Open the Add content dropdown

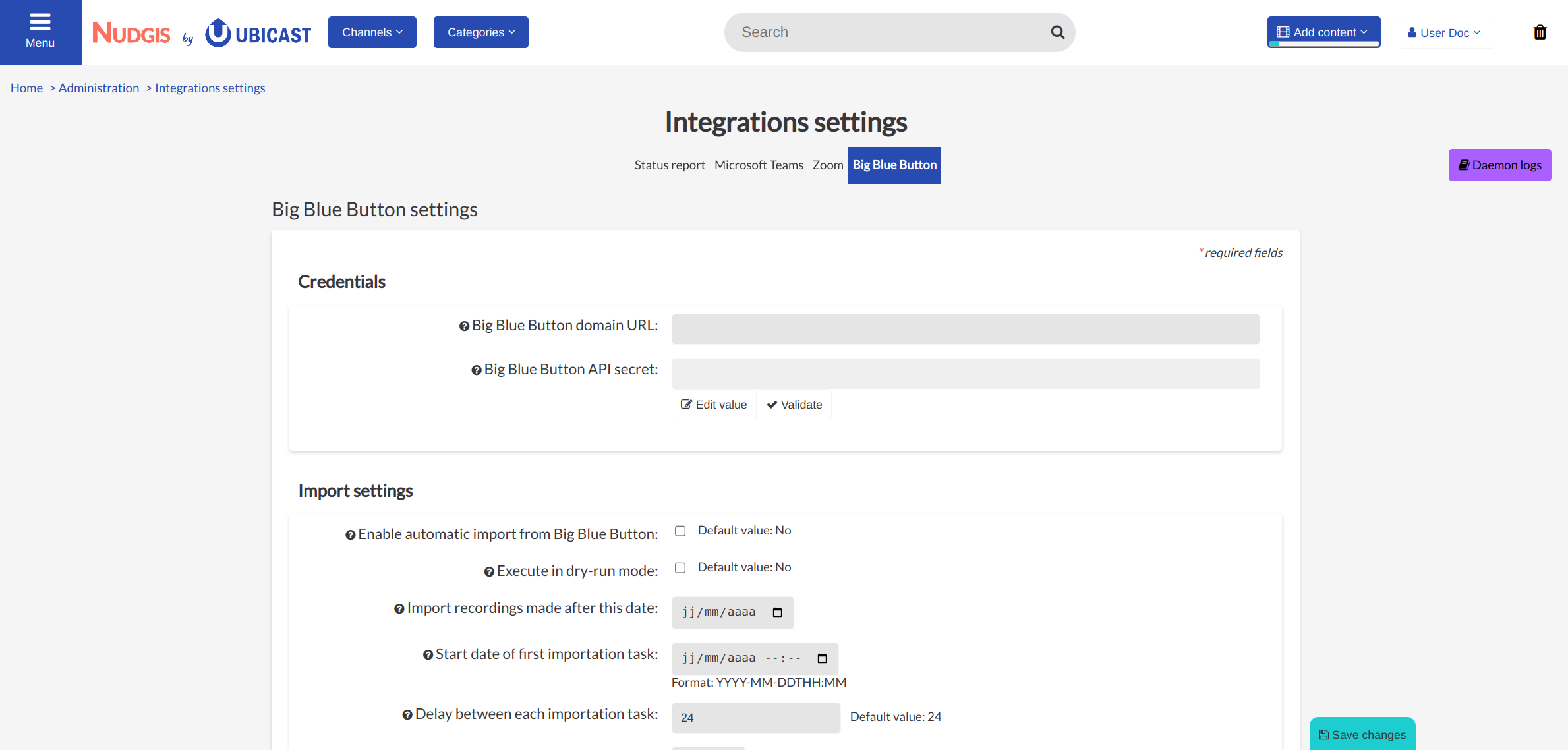[x=1323, y=32]
